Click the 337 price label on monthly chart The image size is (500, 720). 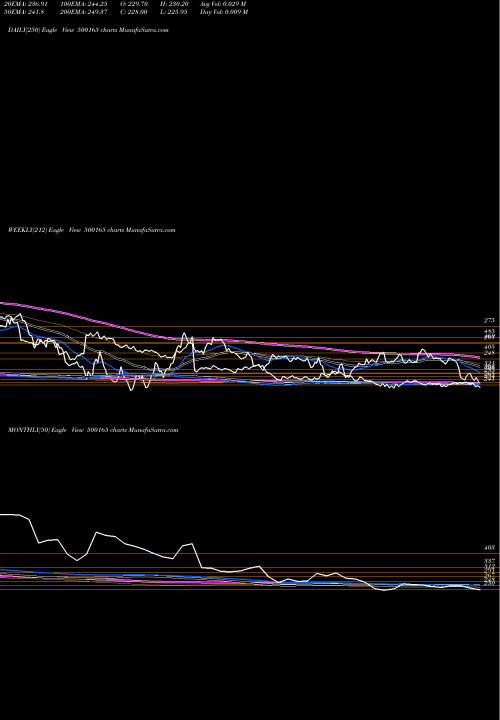click(489, 562)
